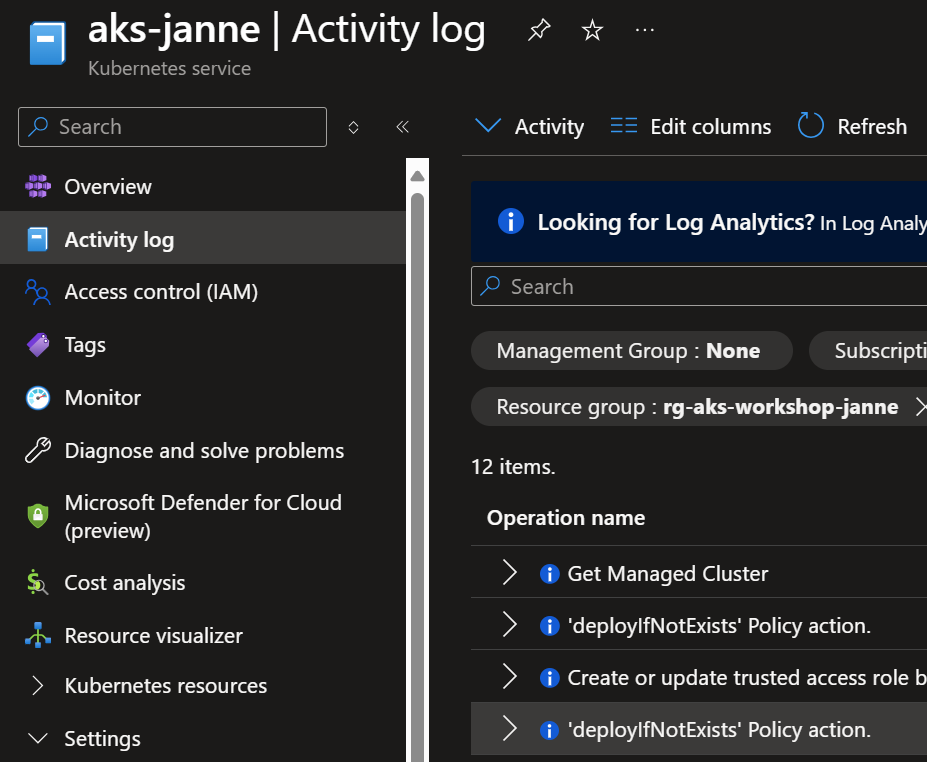Sort by the Operation name column header

[x=566, y=518]
